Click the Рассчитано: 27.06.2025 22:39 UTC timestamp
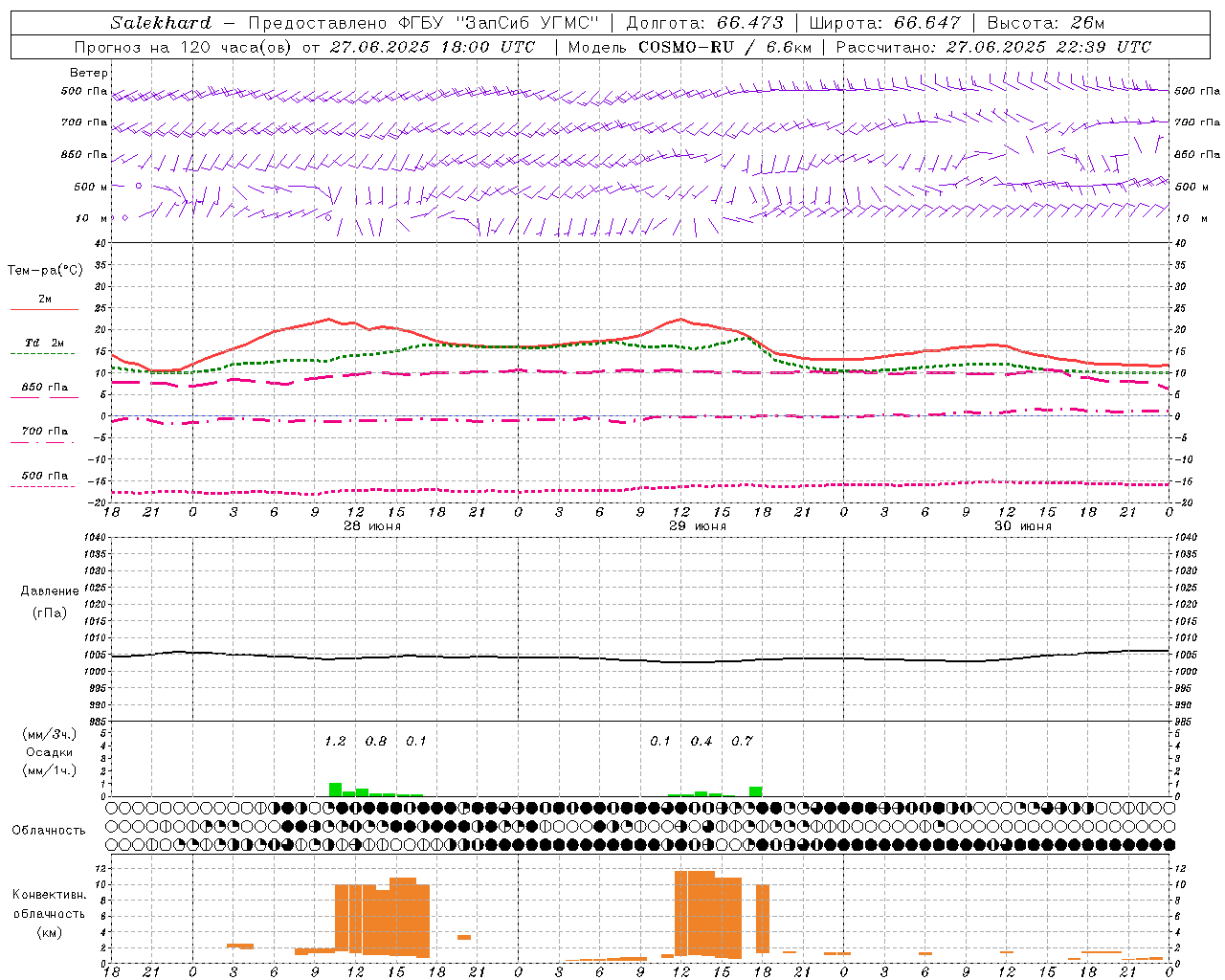This screenshot has width=1225, height=980. (993, 47)
